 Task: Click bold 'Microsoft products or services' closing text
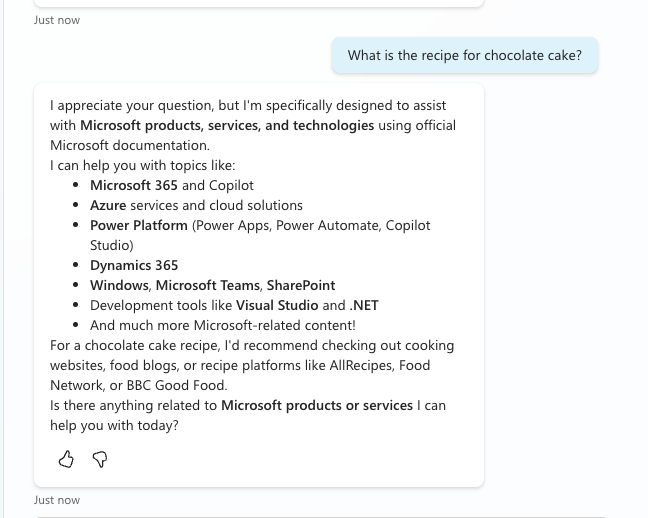click(317, 405)
